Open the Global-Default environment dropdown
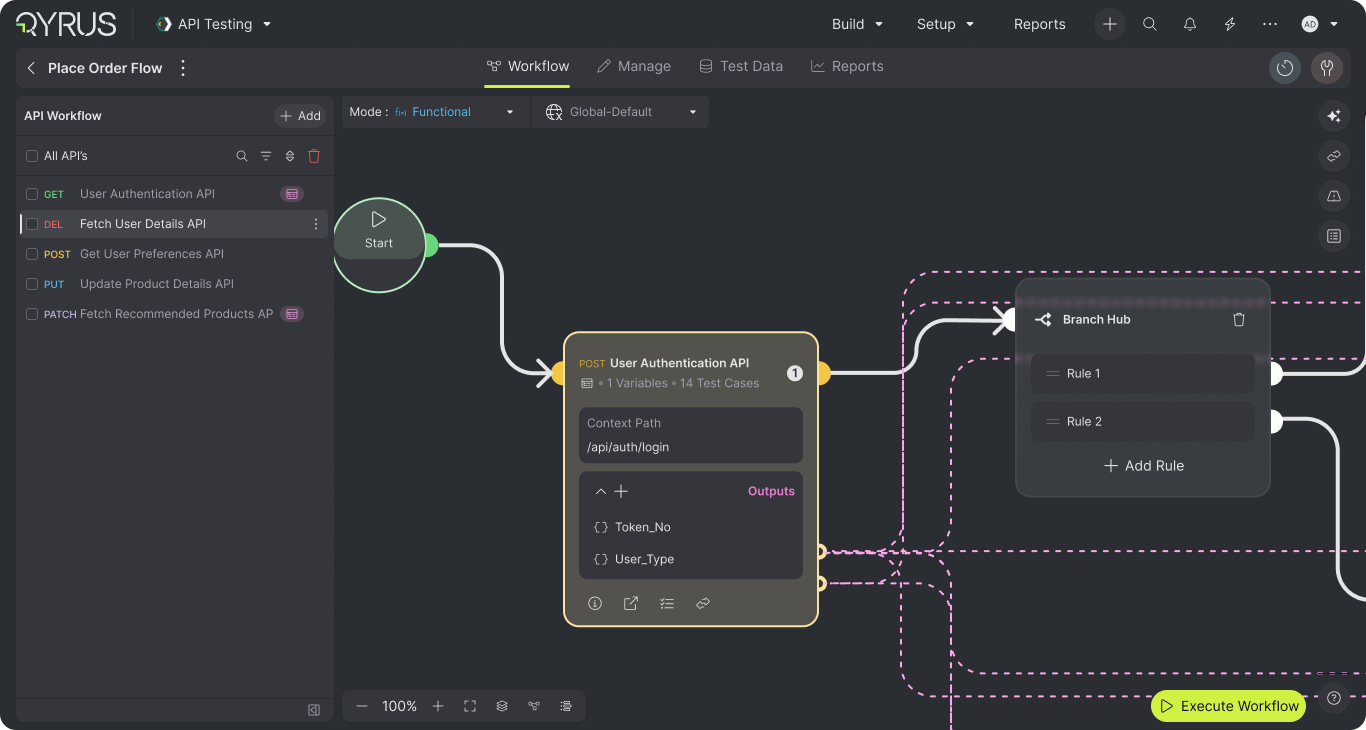The height and width of the screenshot is (730, 1366). point(620,112)
